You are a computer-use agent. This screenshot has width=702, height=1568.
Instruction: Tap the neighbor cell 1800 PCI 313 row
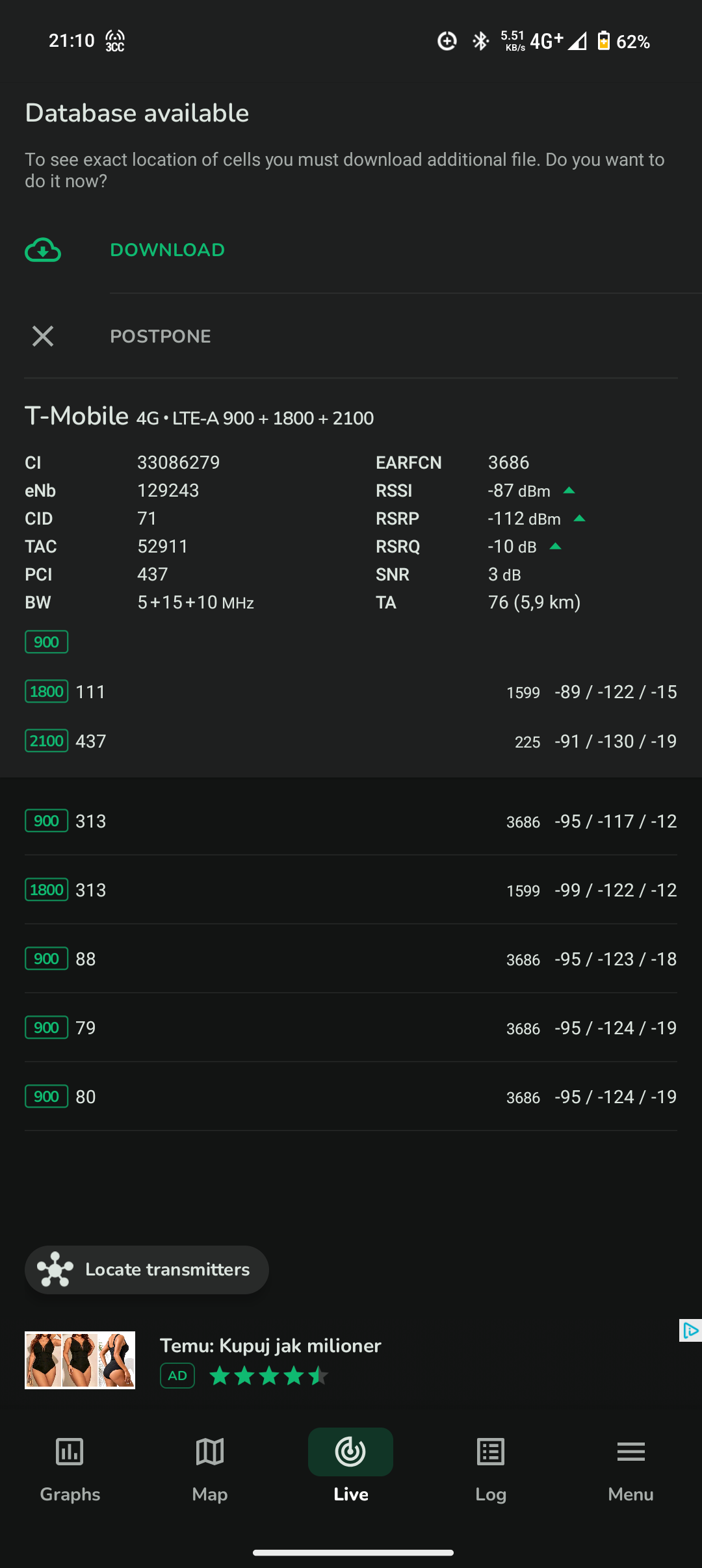[x=351, y=890]
